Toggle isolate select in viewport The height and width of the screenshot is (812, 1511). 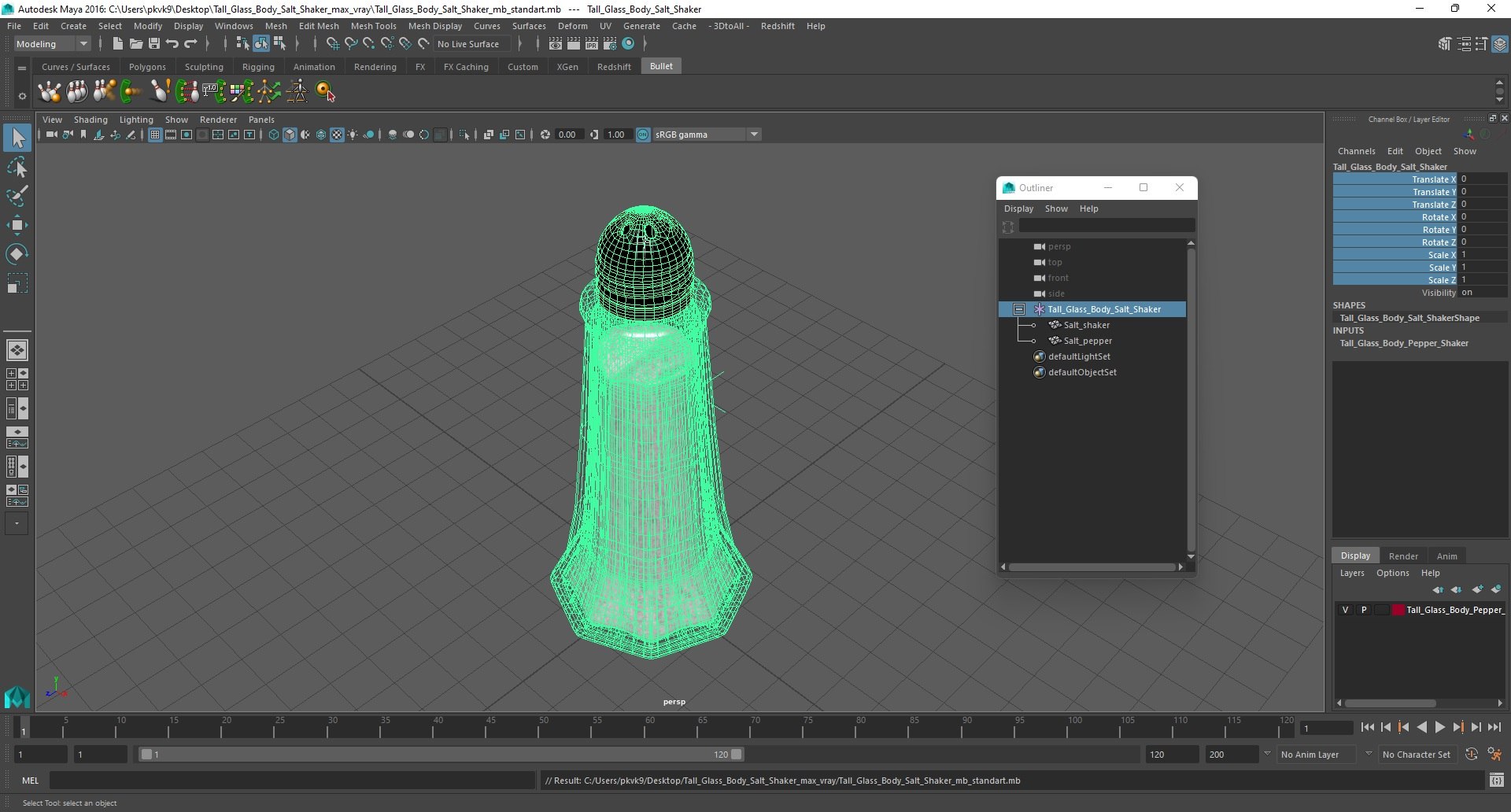click(464, 135)
